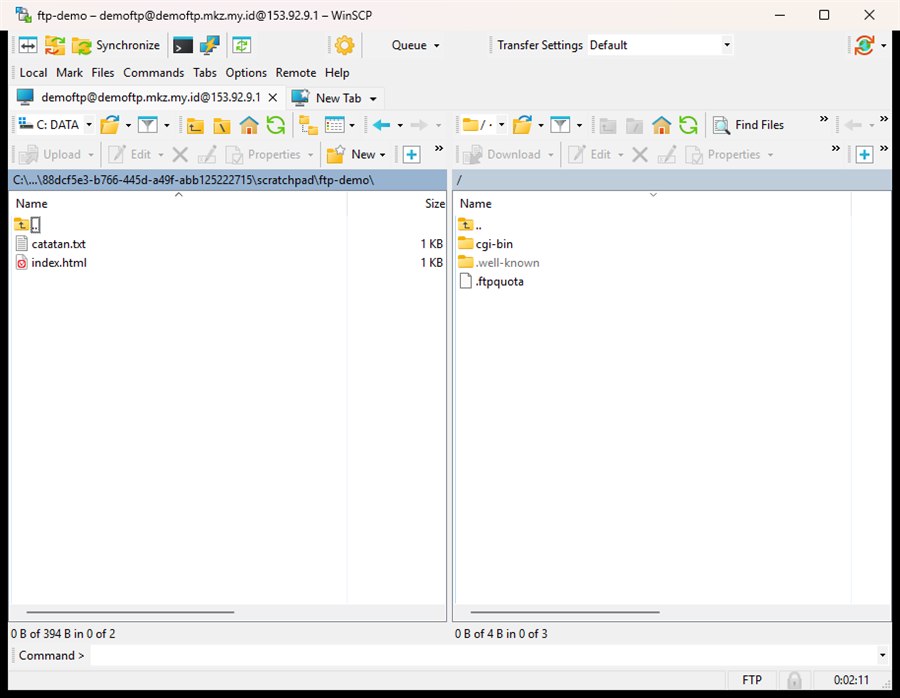Click local panel plus select icon
900x698 pixels.
(x=412, y=154)
